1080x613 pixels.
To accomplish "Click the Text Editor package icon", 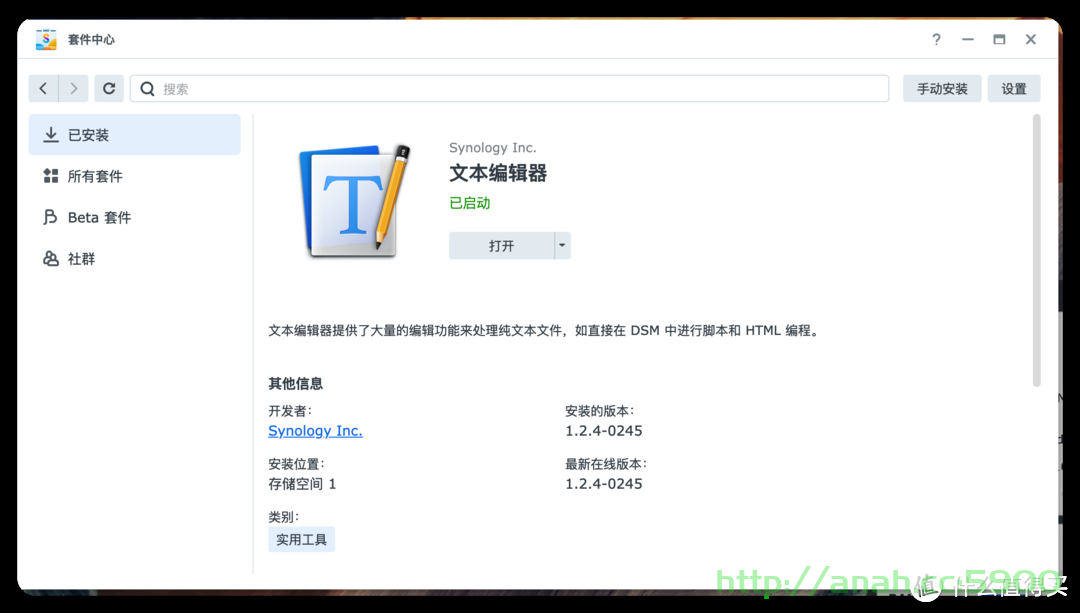I will 354,200.
